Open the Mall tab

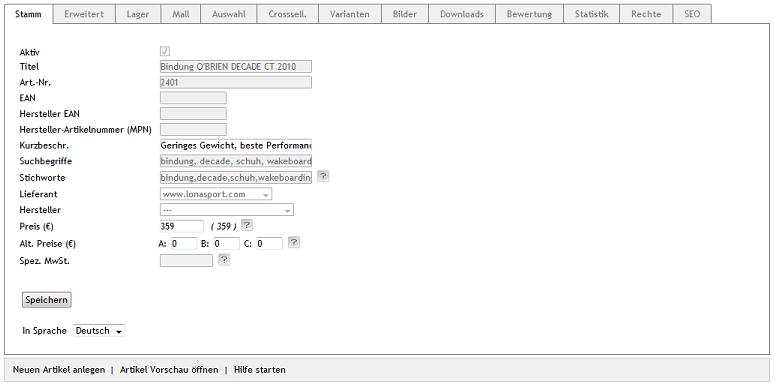[181, 14]
